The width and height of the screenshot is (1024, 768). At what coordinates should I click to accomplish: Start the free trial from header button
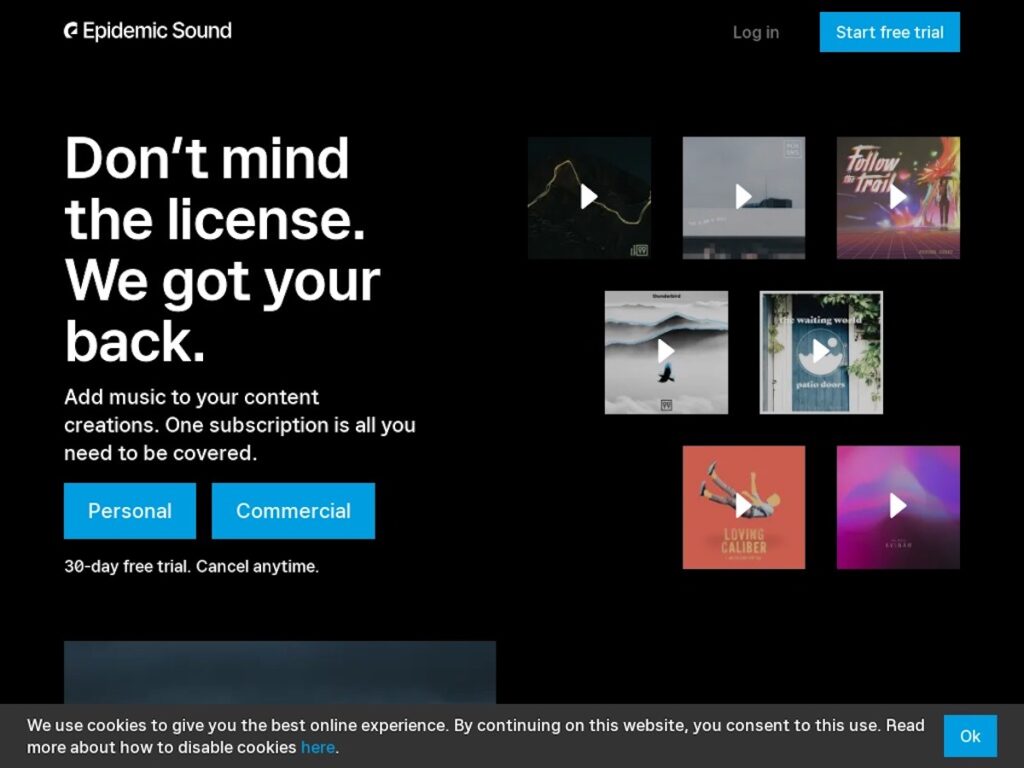tap(889, 32)
